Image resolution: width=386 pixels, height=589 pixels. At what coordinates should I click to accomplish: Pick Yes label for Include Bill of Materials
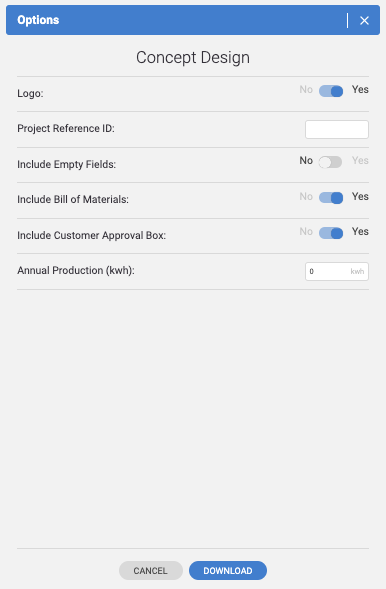click(360, 196)
